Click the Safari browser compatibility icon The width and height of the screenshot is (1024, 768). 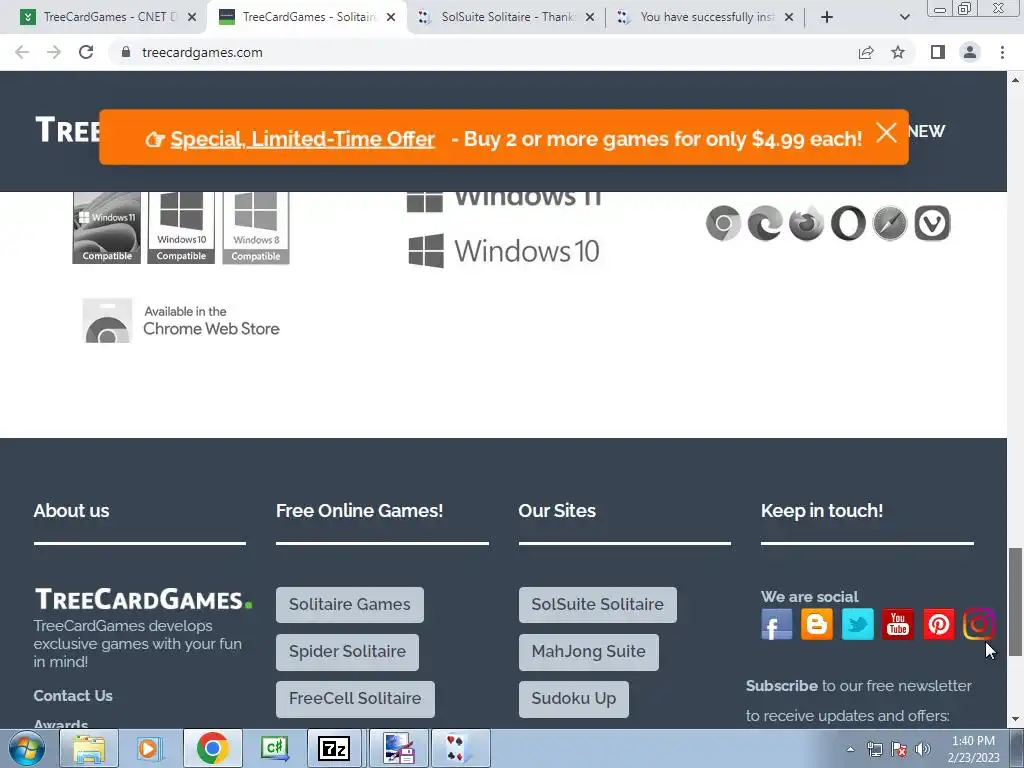click(890, 223)
